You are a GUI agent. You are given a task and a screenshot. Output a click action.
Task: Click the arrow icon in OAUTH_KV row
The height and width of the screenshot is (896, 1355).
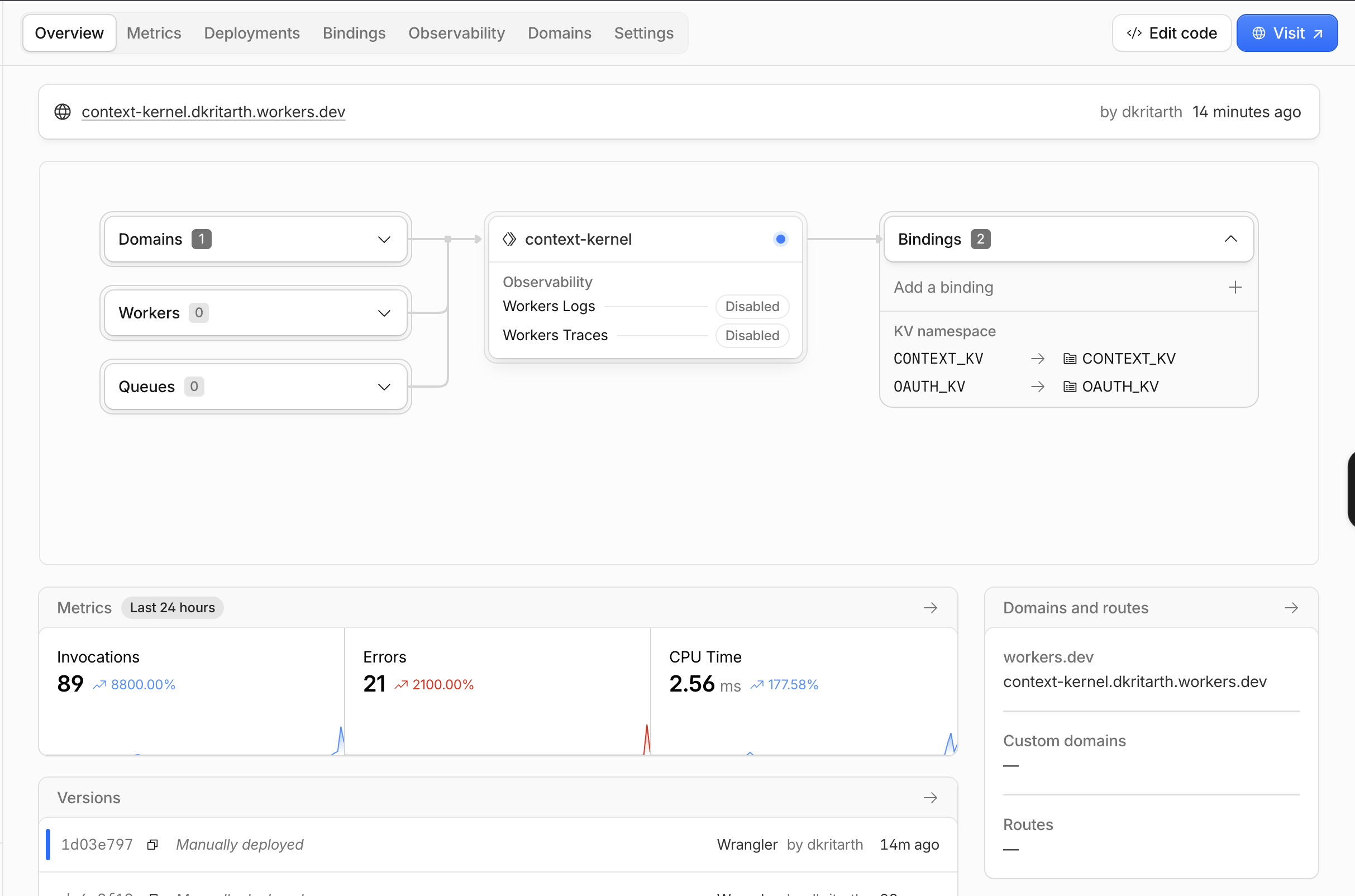point(1038,387)
